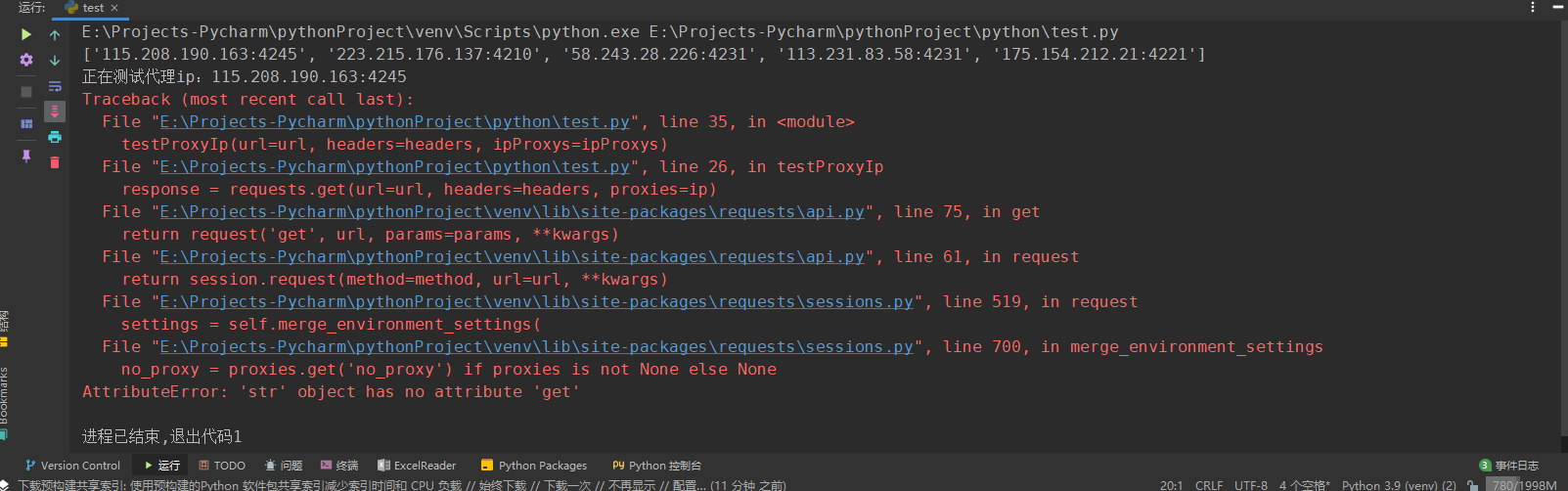This screenshot has height=491, width=1568.
Task: Click the 进程已结束,退出代码1 line
Action: pyautogui.click(x=161, y=436)
